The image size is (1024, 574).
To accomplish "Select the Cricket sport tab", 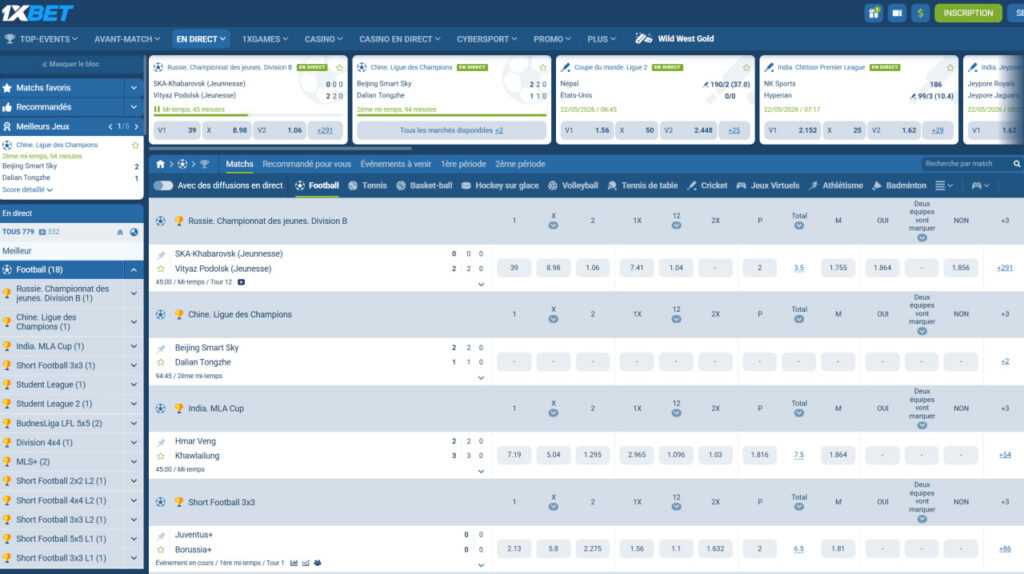I will (x=707, y=186).
